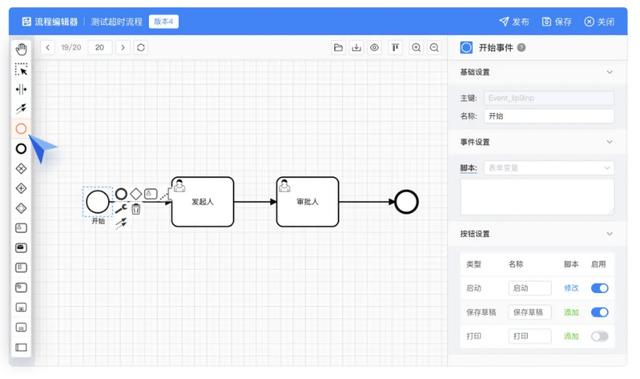Select the end event circle on the canvas
This screenshot has width=640, height=379.
pyautogui.click(x=407, y=202)
